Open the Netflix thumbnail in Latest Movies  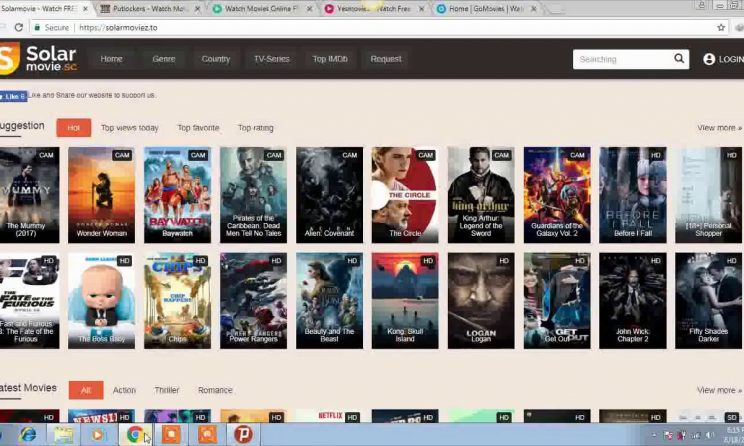click(329, 416)
